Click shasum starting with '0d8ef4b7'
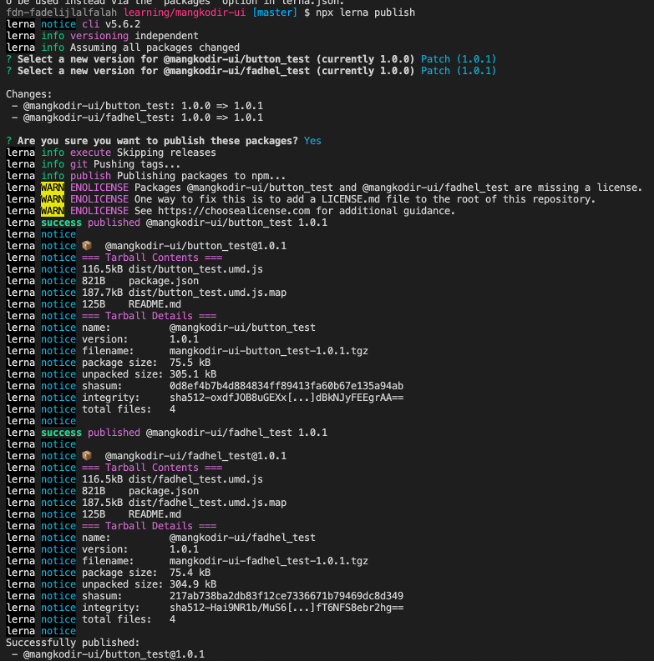654x662 pixels. click(286, 386)
